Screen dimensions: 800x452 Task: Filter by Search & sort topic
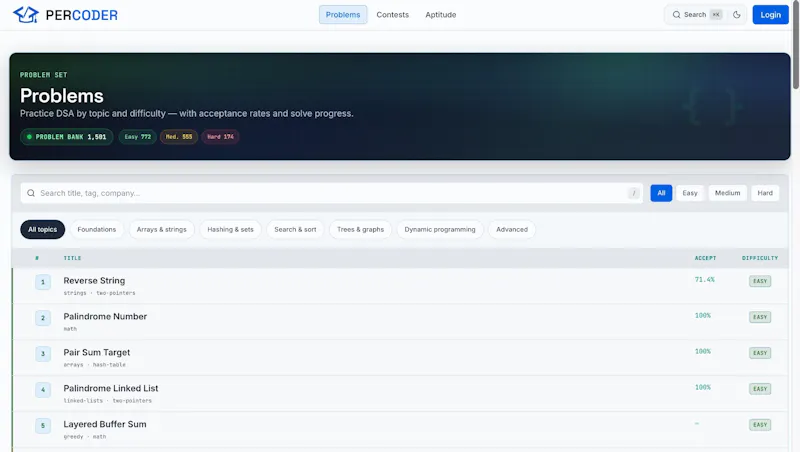click(295, 230)
